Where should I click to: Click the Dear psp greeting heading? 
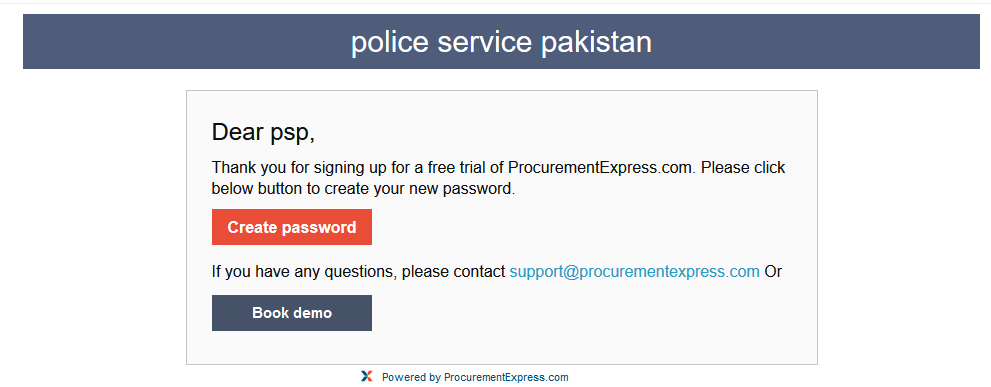[x=263, y=133]
